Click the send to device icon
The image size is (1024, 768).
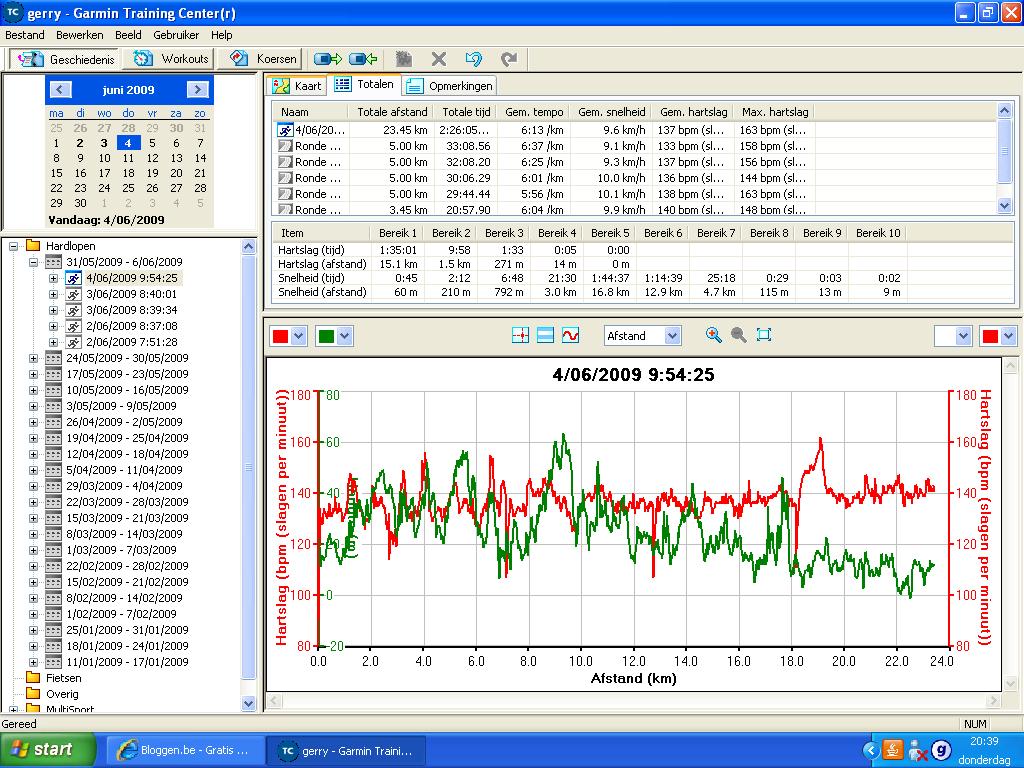(327, 59)
